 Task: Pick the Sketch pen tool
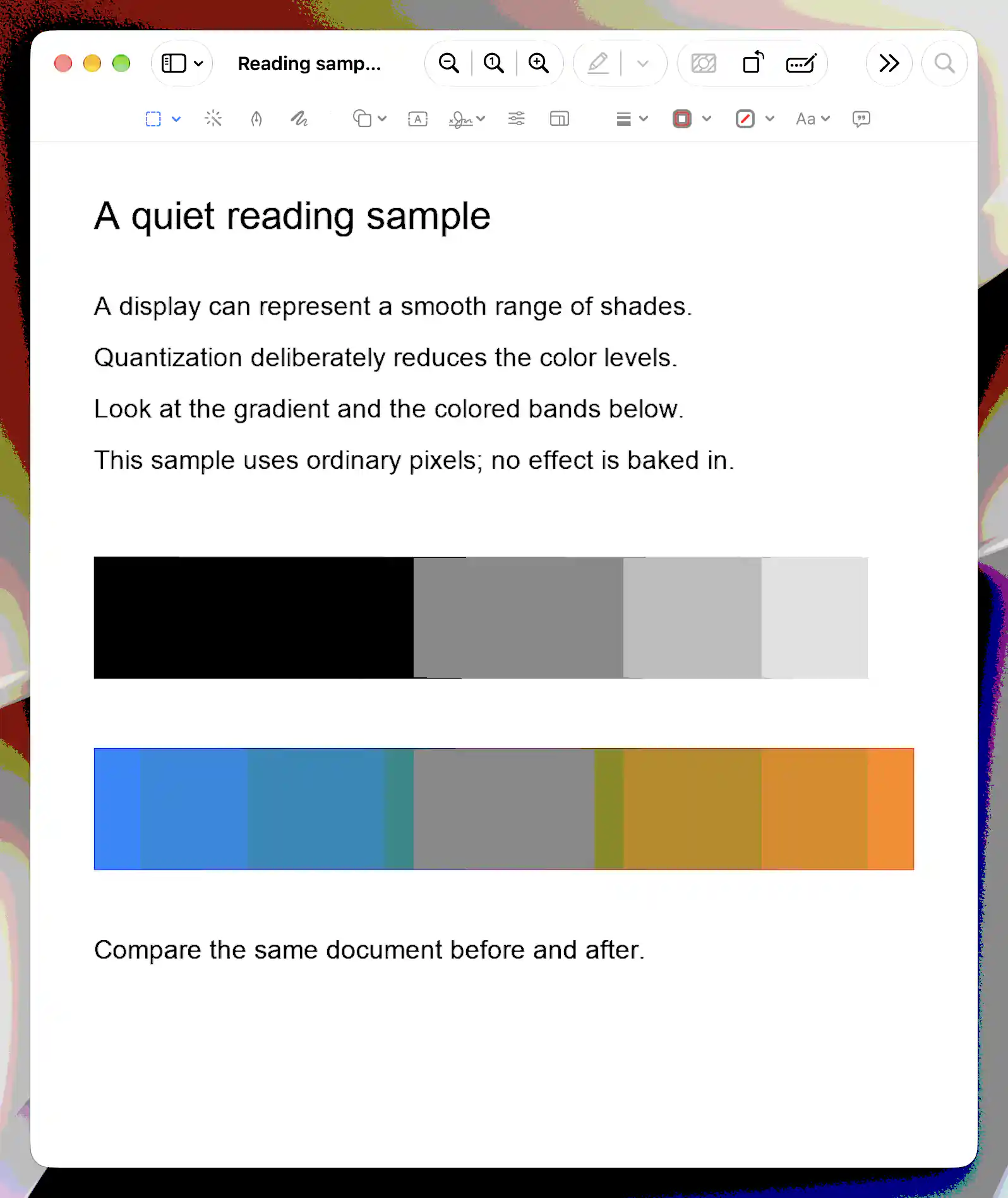[256, 119]
